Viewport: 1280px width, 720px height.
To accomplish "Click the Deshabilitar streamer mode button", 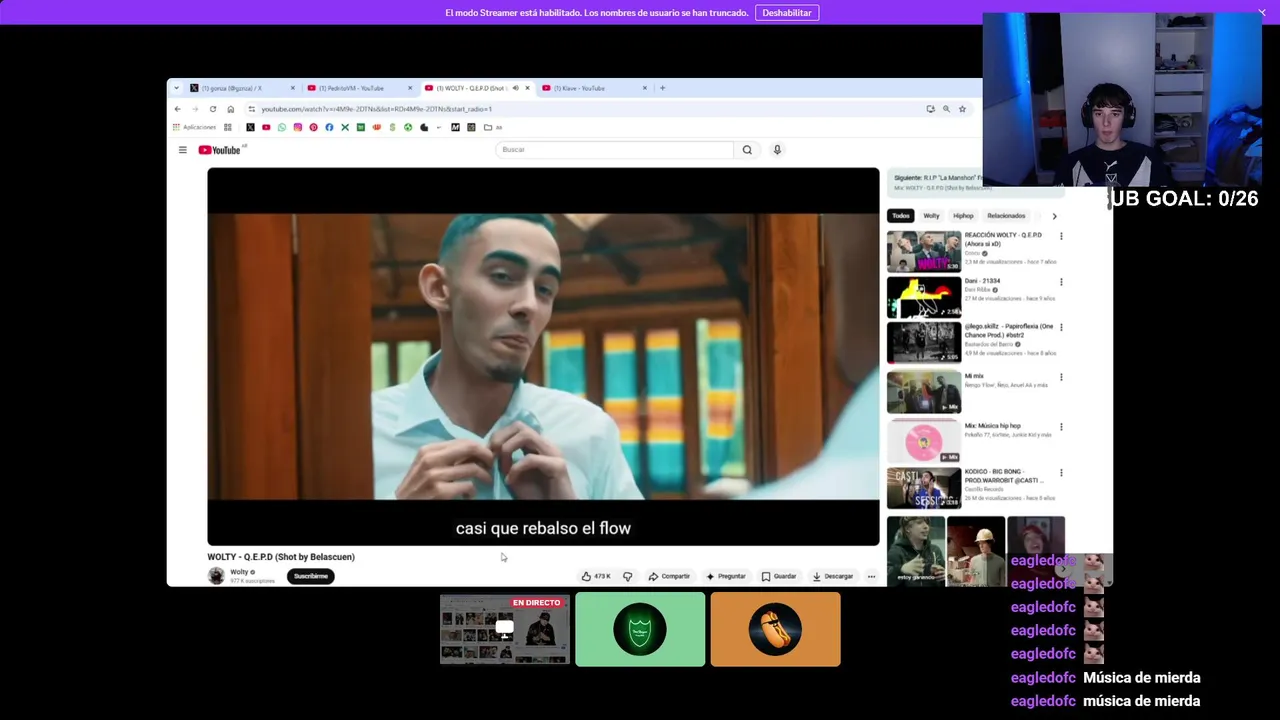I will pyautogui.click(x=787, y=13).
